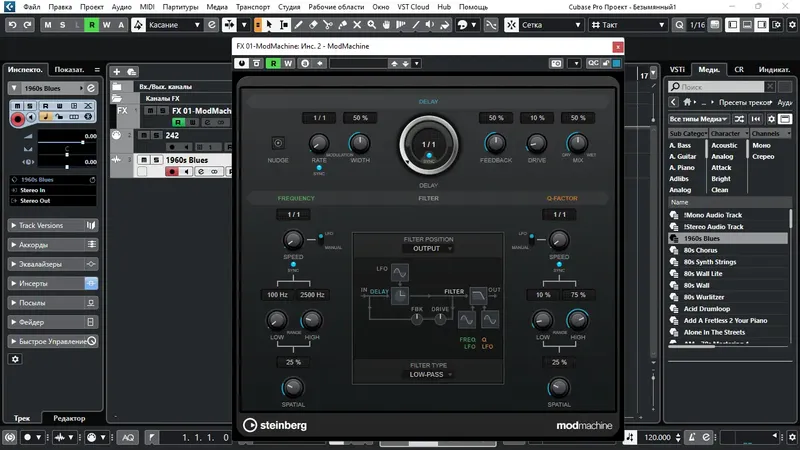Open the Filter Type LOW-PASS dropdown
The height and width of the screenshot is (450, 800).
pyautogui.click(x=428, y=374)
